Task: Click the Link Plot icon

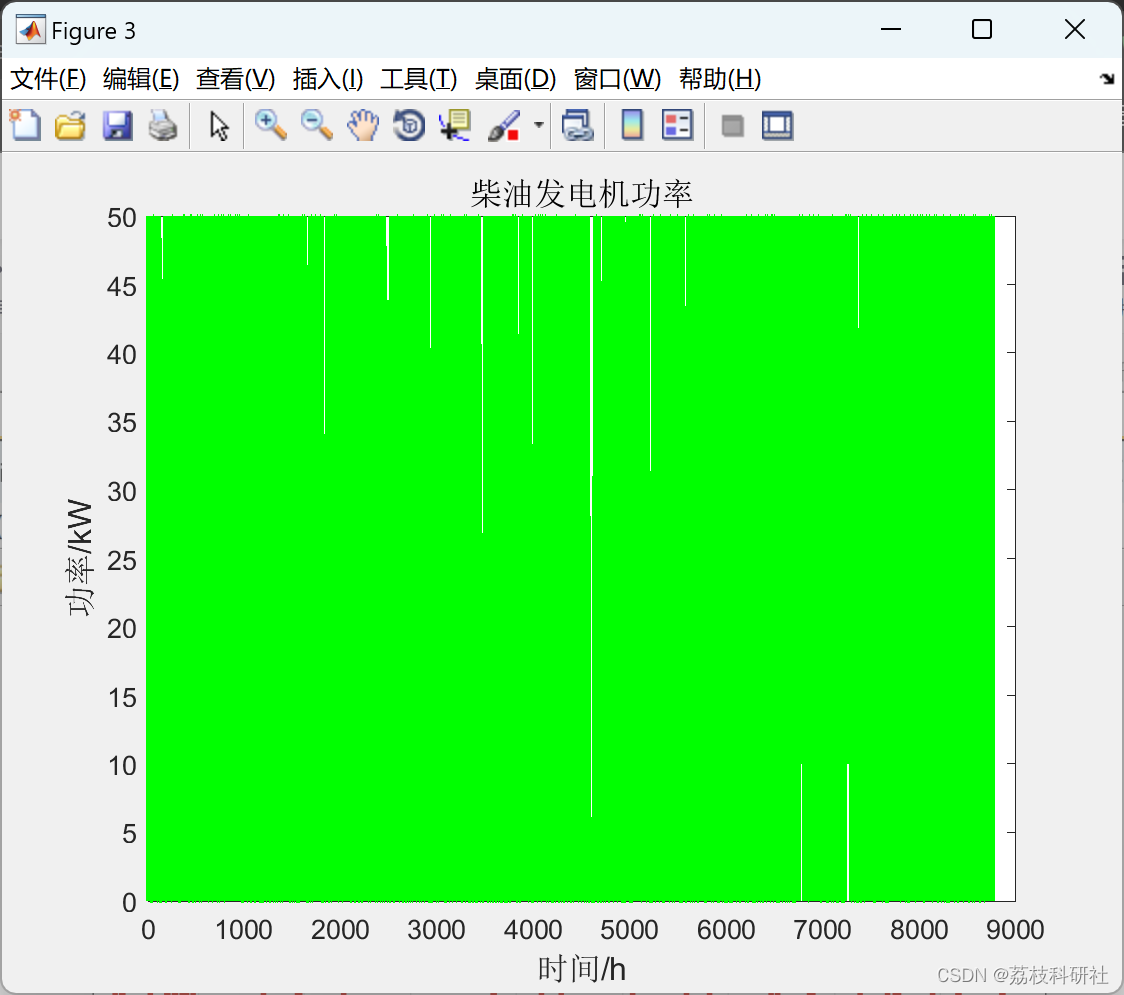Action: pos(577,125)
